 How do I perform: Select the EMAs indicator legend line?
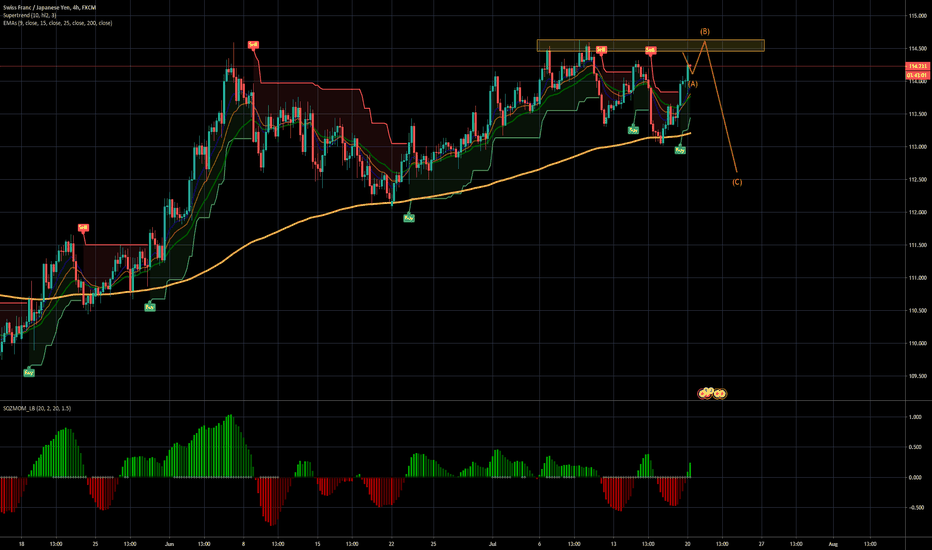pos(57,23)
